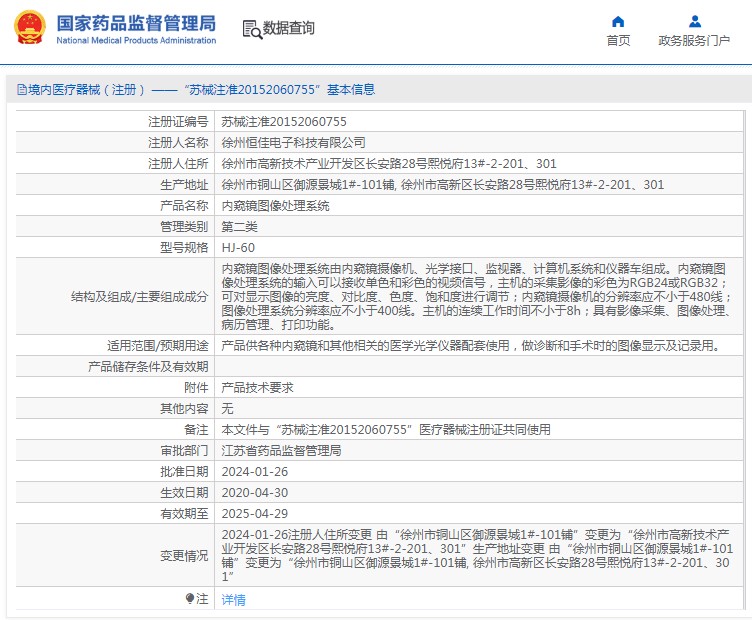Screen dimensions: 752x620
Task: Click the 国家药品监督管理局 site title text
Action: pyautogui.click(x=135, y=22)
